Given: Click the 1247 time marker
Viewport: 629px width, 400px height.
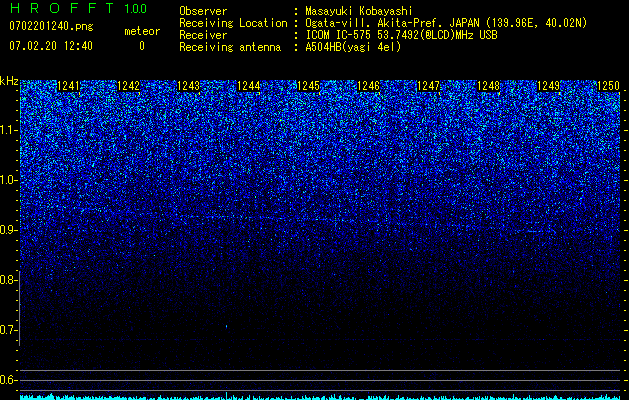Looking at the screenshot, I should tap(428, 86).
